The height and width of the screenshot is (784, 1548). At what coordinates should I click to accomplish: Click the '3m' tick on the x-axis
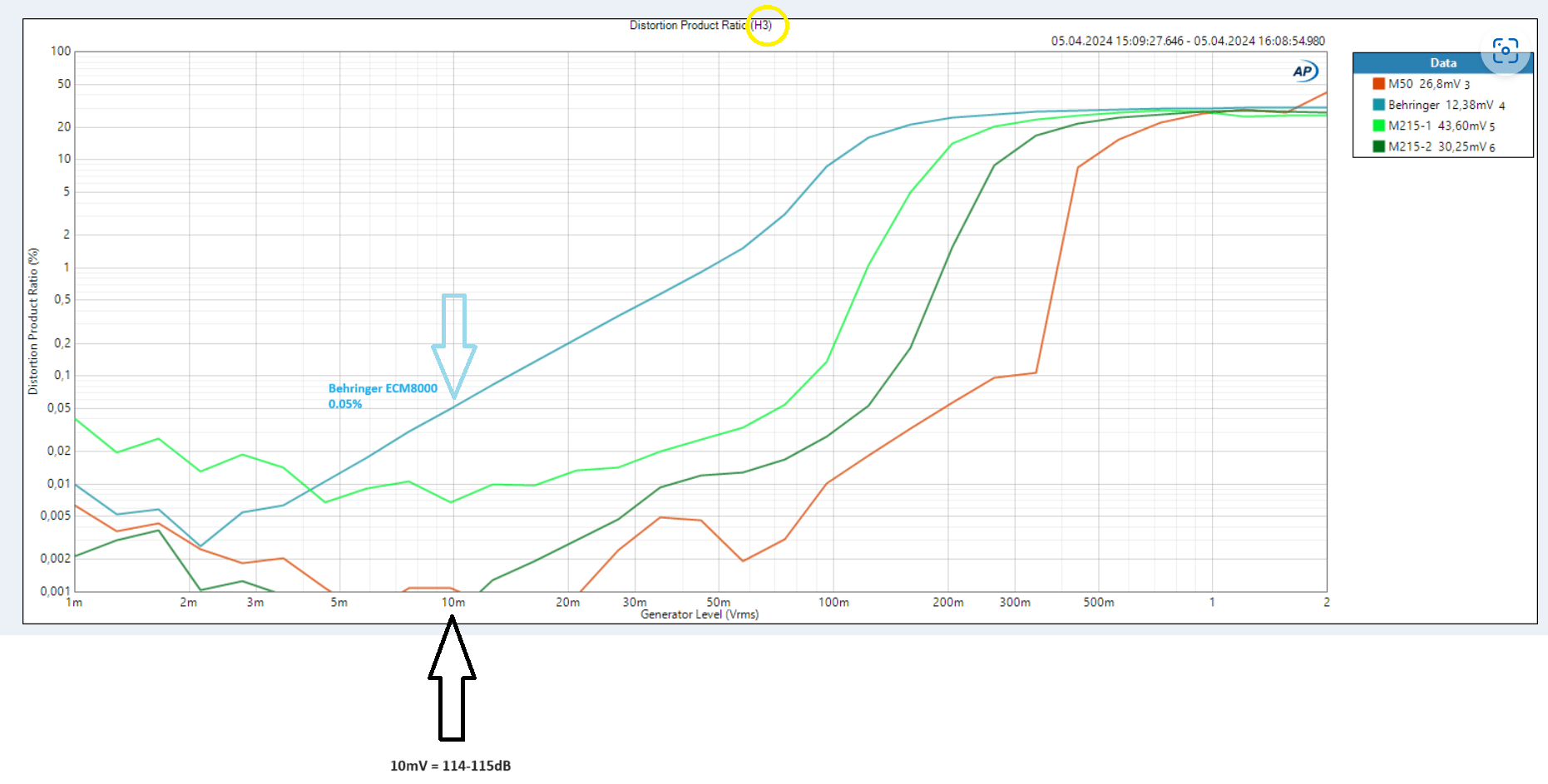pos(255,602)
